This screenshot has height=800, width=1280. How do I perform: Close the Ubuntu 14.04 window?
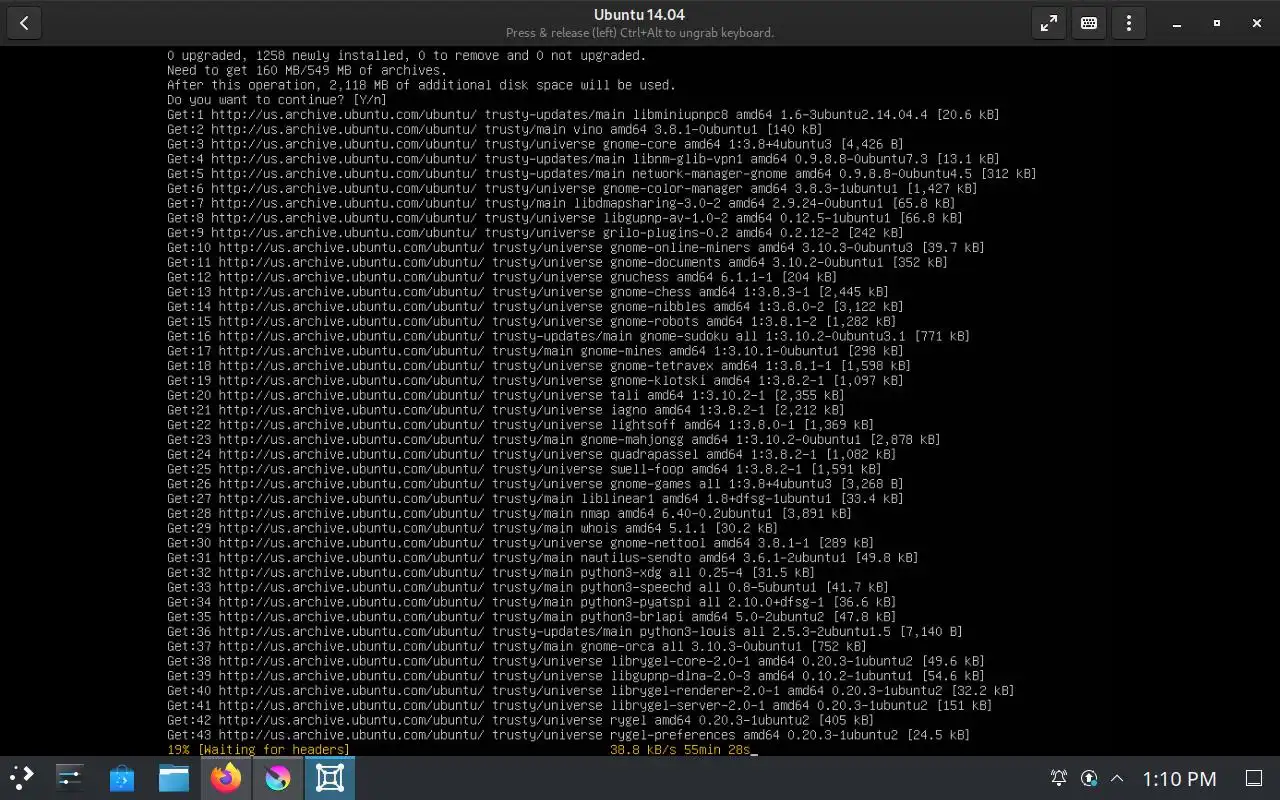[1257, 23]
